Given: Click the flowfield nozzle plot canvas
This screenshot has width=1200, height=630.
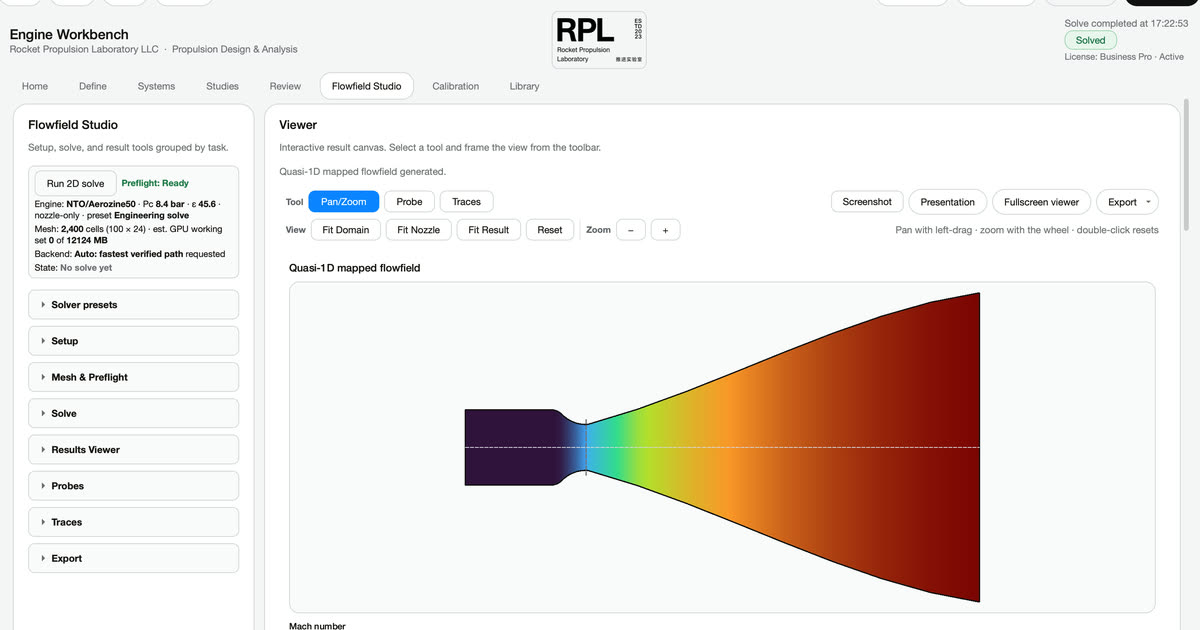Looking at the screenshot, I should click(x=722, y=447).
